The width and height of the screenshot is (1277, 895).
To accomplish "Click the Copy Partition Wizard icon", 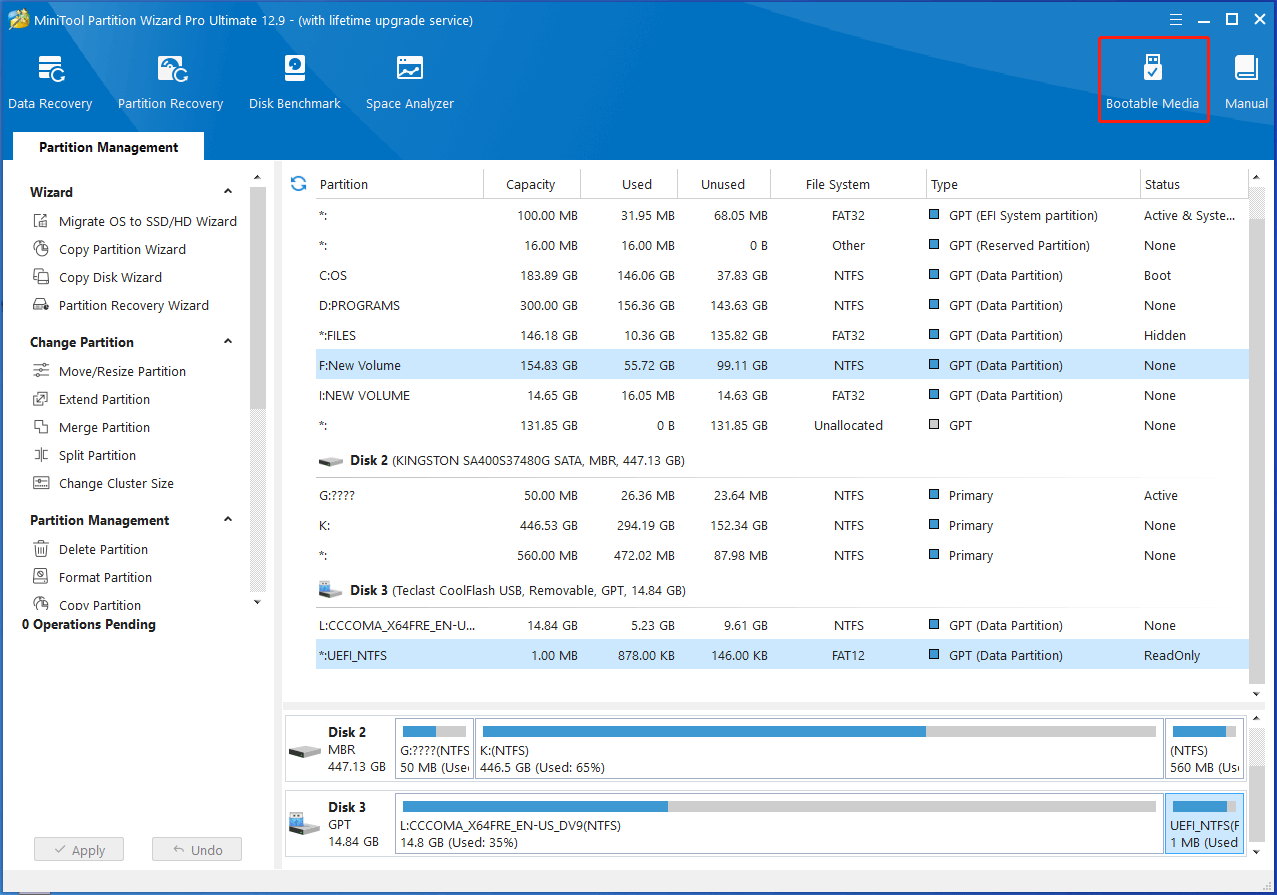I will pyautogui.click(x=41, y=249).
